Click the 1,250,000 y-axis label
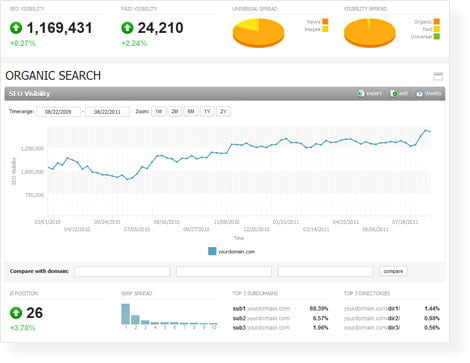Viewport: 470px width, 363px height. (x=32, y=149)
